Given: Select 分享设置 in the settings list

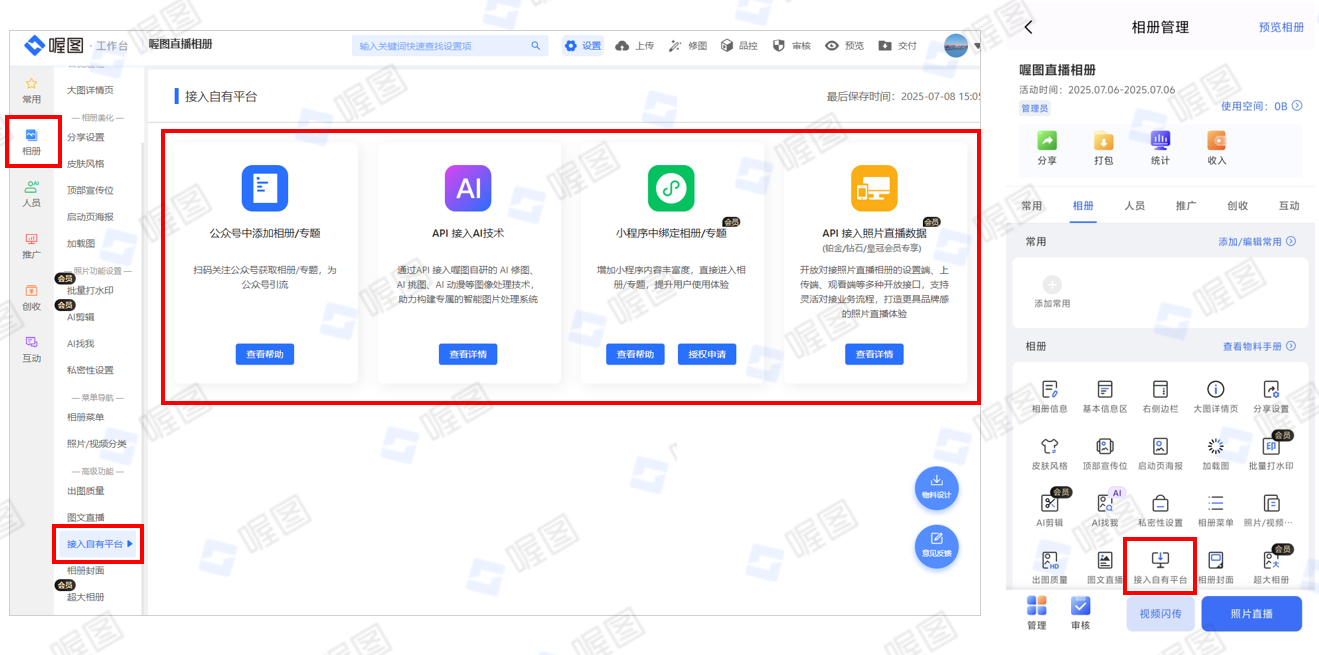Looking at the screenshot, I should tap(86, 137).
